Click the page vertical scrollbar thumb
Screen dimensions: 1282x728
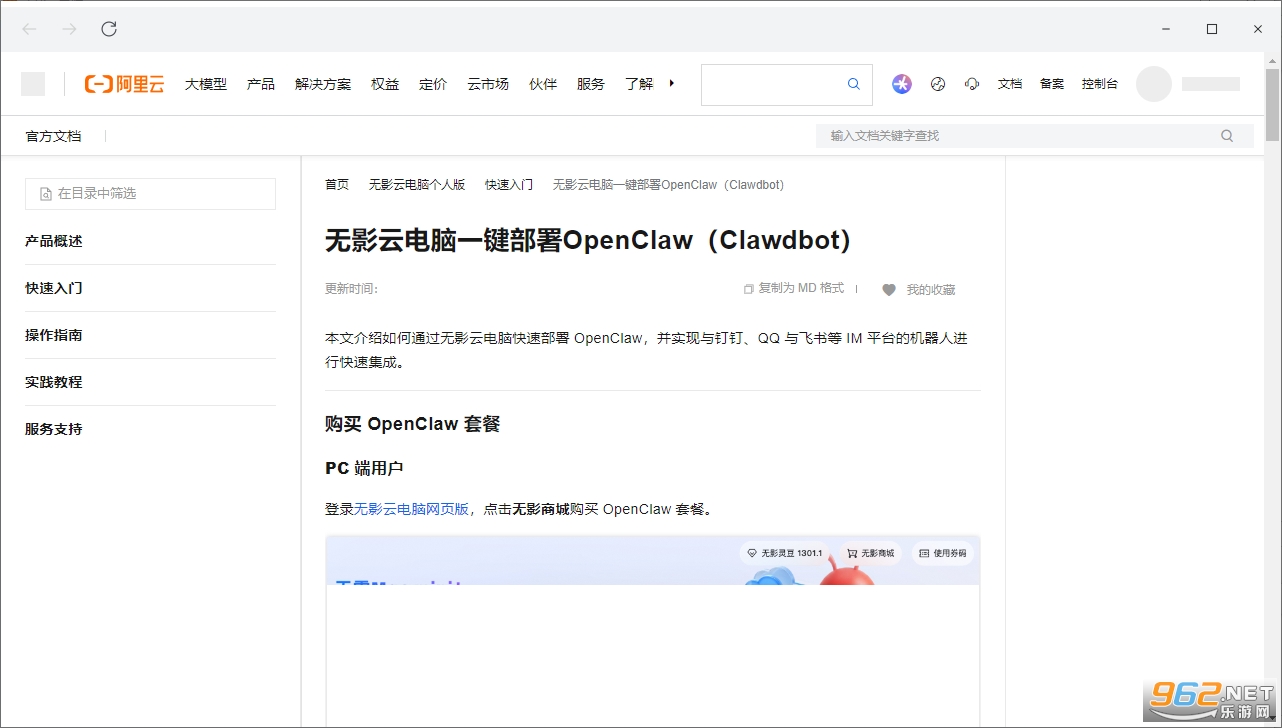(x=1272, y=106)
